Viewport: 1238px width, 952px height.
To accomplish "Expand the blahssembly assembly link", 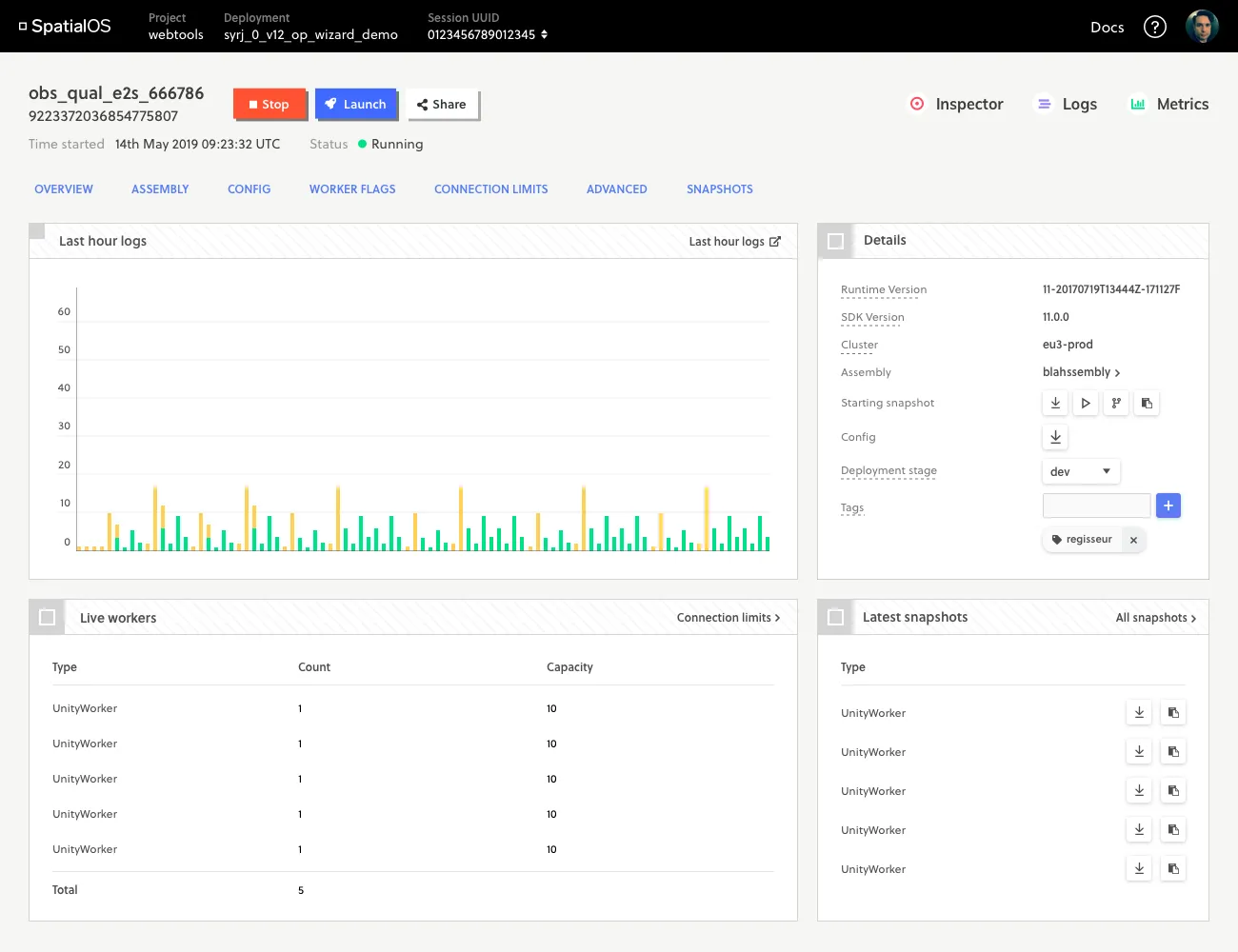I will tap(1081, 372).
